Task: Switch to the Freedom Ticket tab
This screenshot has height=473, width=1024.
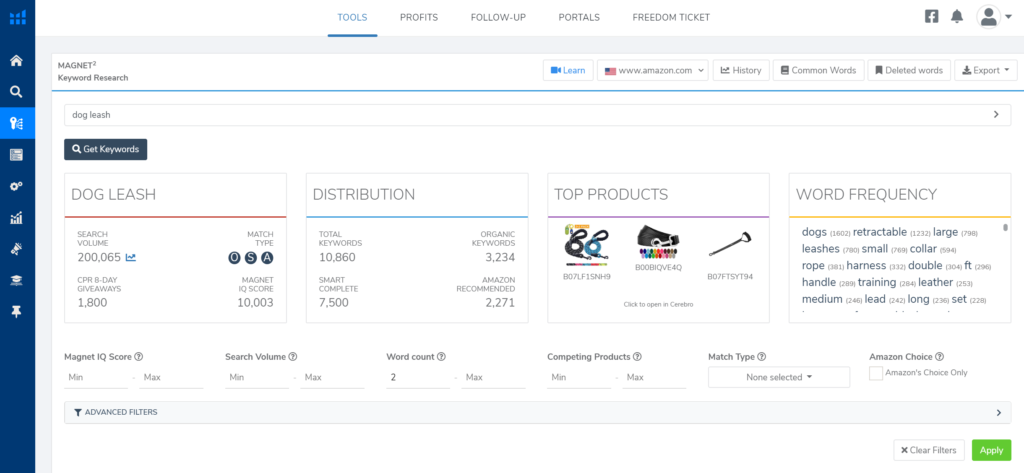Action: click(671, 18)
